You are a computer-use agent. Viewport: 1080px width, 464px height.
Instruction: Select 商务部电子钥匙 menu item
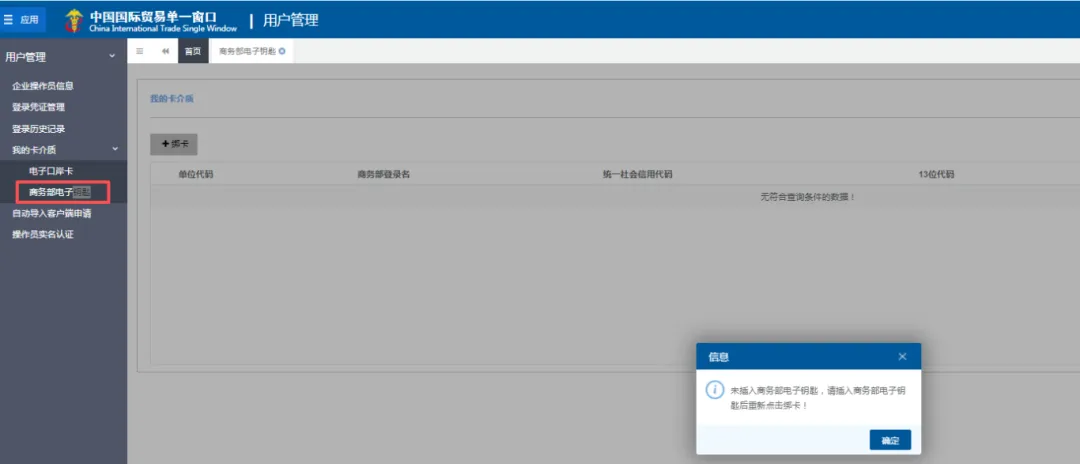(x=59, y=192)
